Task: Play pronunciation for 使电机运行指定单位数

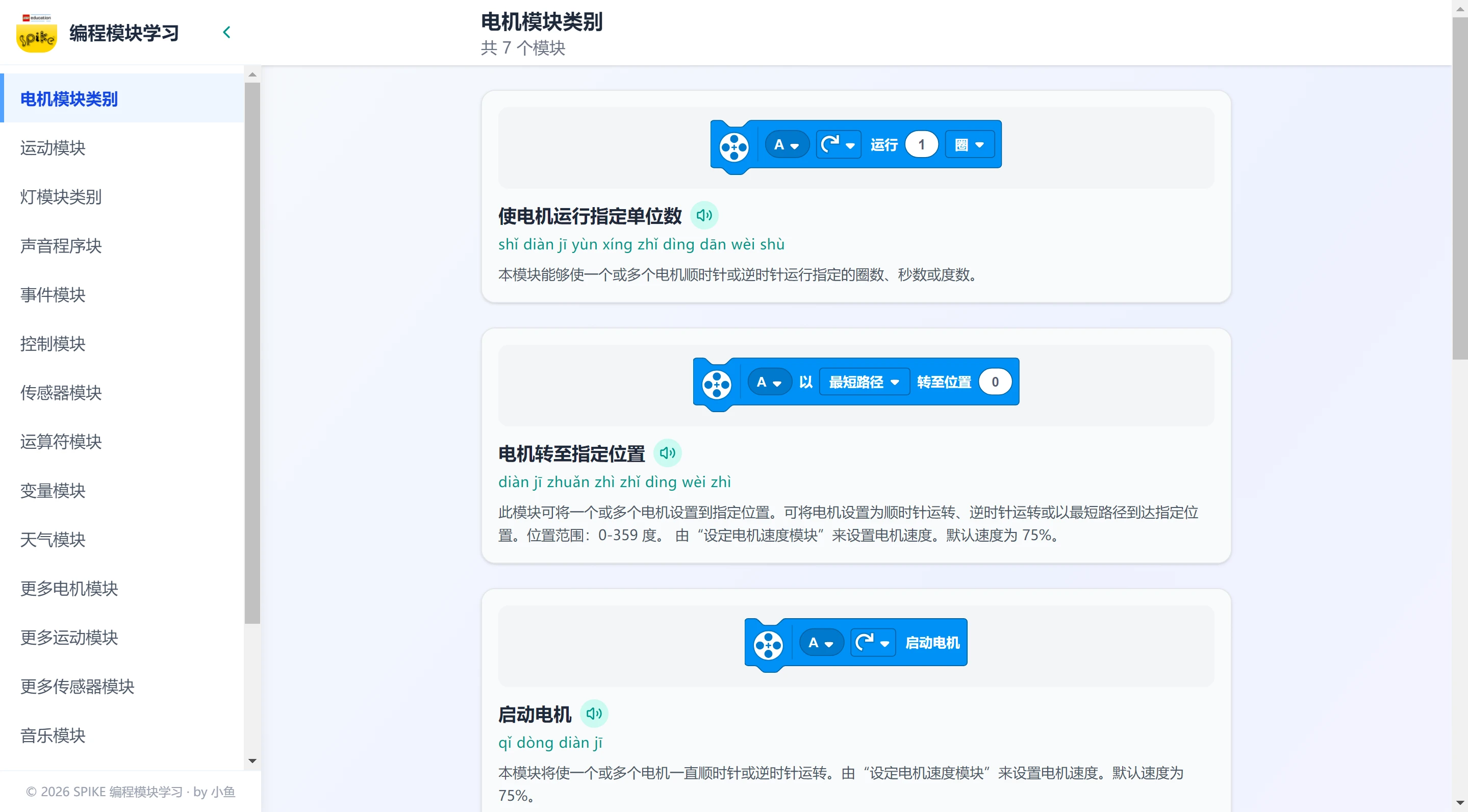Action: [x=705, y=215]
